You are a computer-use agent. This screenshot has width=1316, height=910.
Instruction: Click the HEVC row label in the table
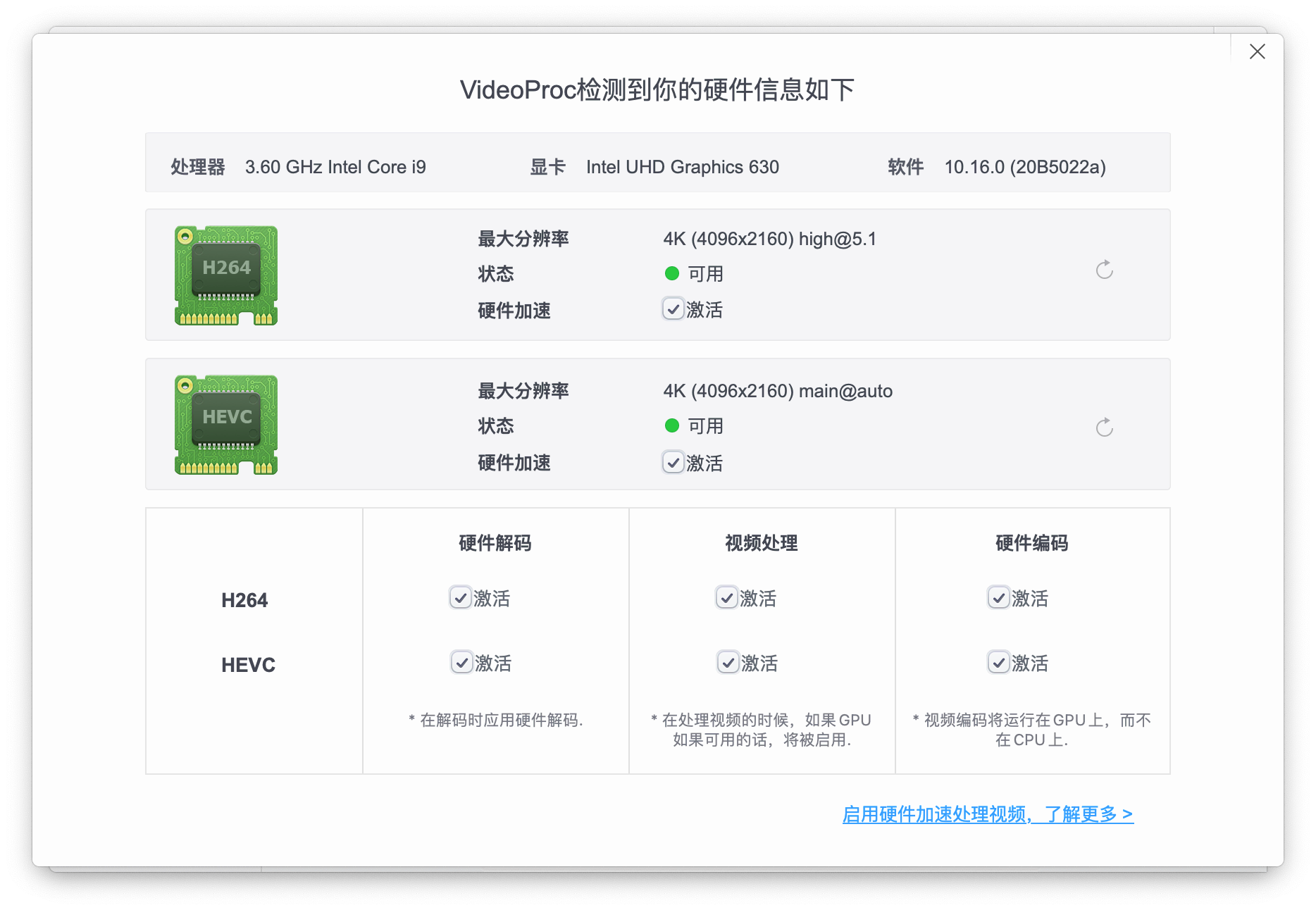coord(248,665)
